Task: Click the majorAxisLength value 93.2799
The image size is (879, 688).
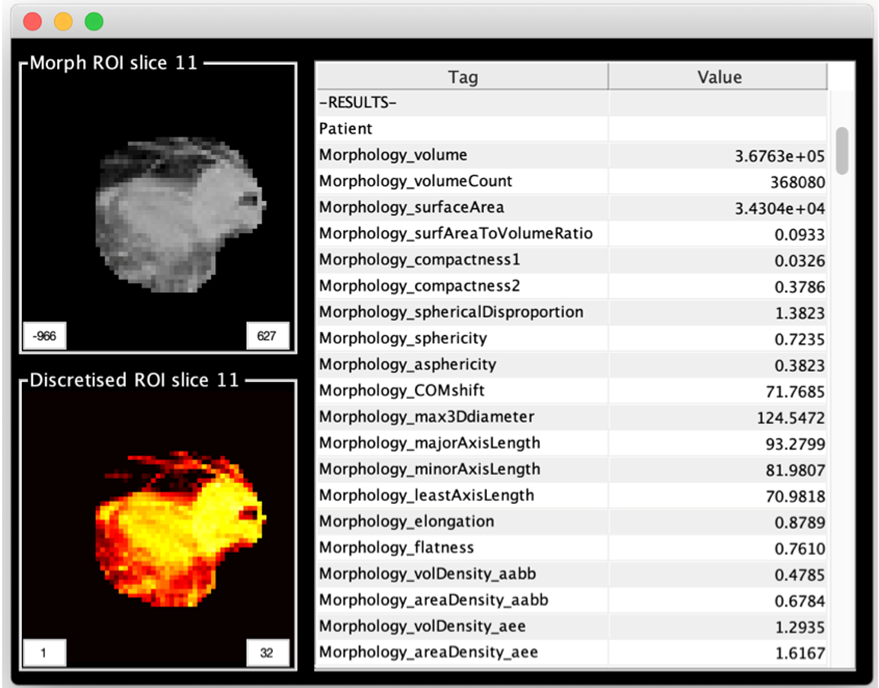Action: (x=795, y=444)
